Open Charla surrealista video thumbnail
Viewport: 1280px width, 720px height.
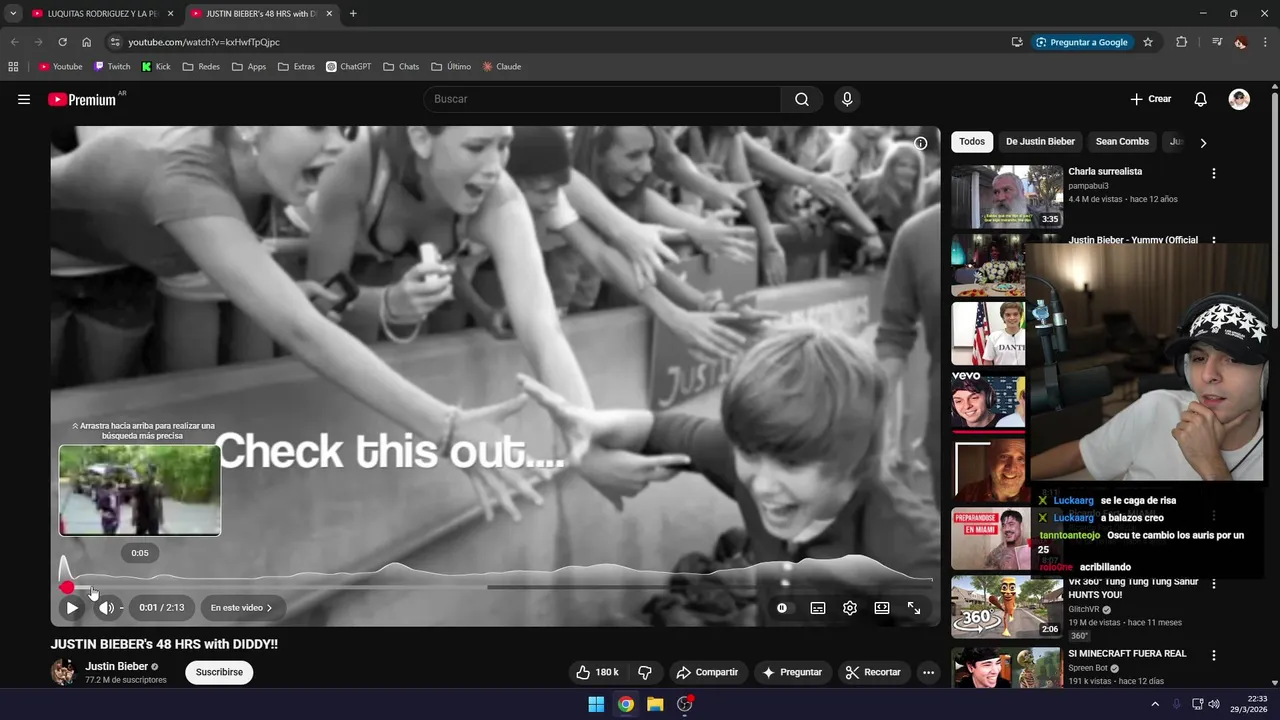1007,197
